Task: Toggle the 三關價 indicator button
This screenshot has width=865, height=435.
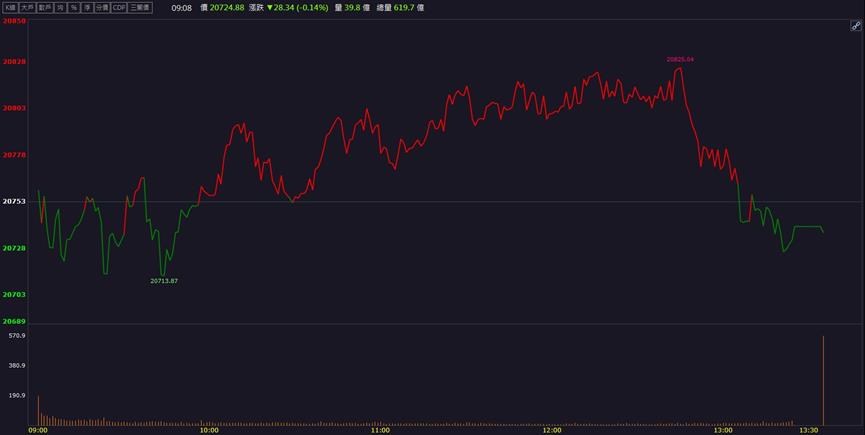Action: (x=140, y=8)
